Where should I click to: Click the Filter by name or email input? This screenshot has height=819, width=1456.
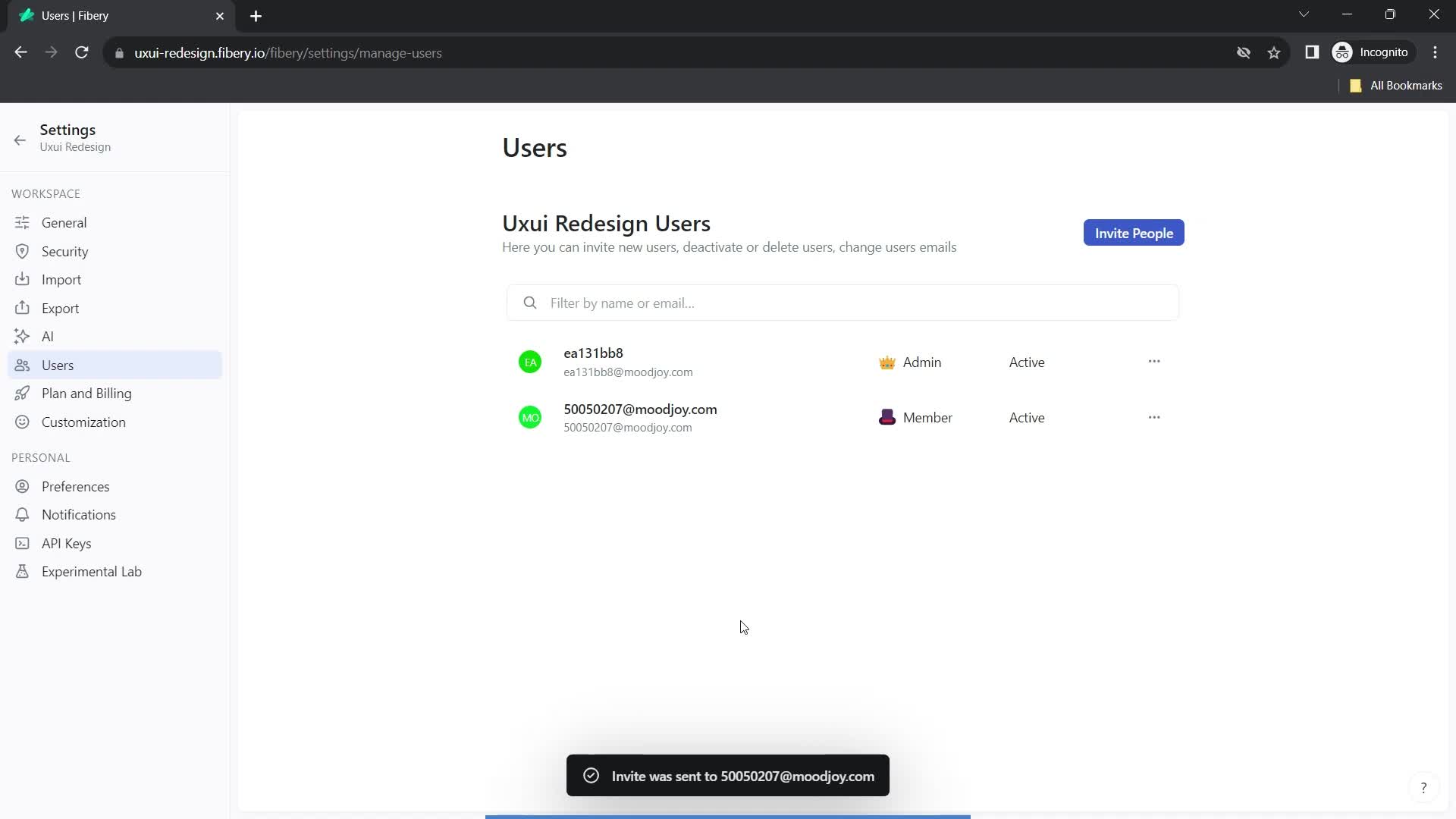tap(848, 303)
